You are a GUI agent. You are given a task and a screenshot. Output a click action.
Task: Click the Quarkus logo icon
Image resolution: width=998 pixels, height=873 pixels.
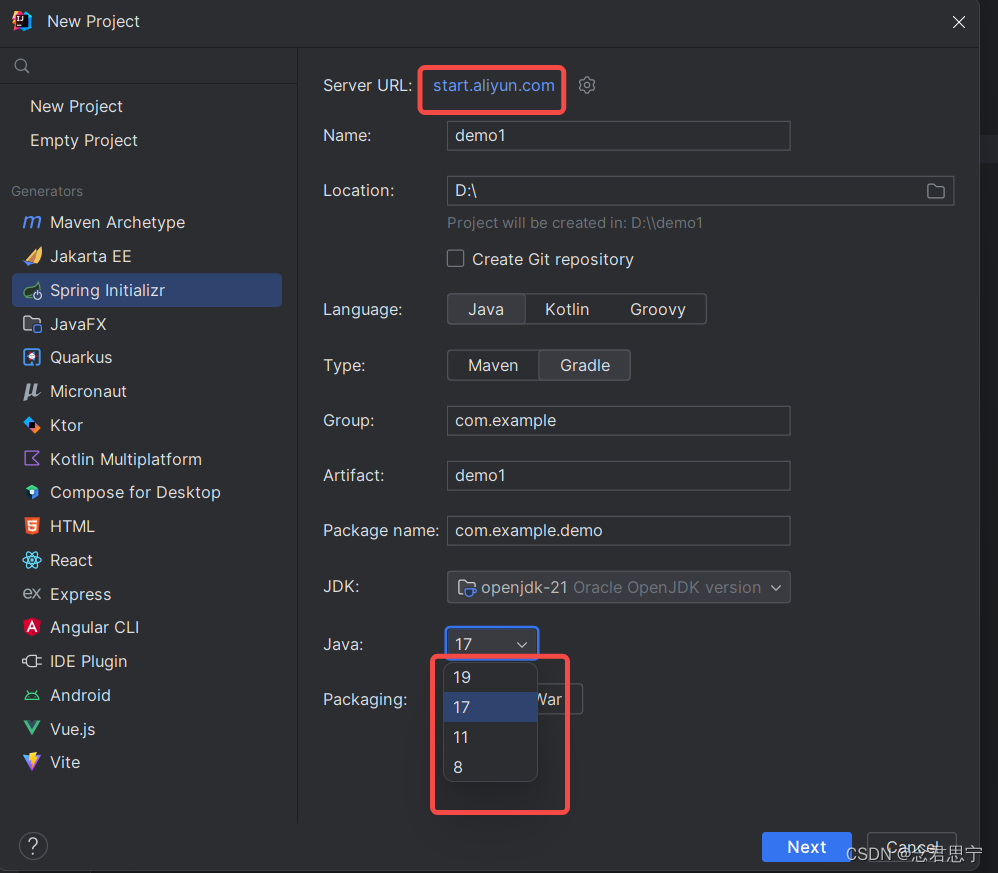32,358
